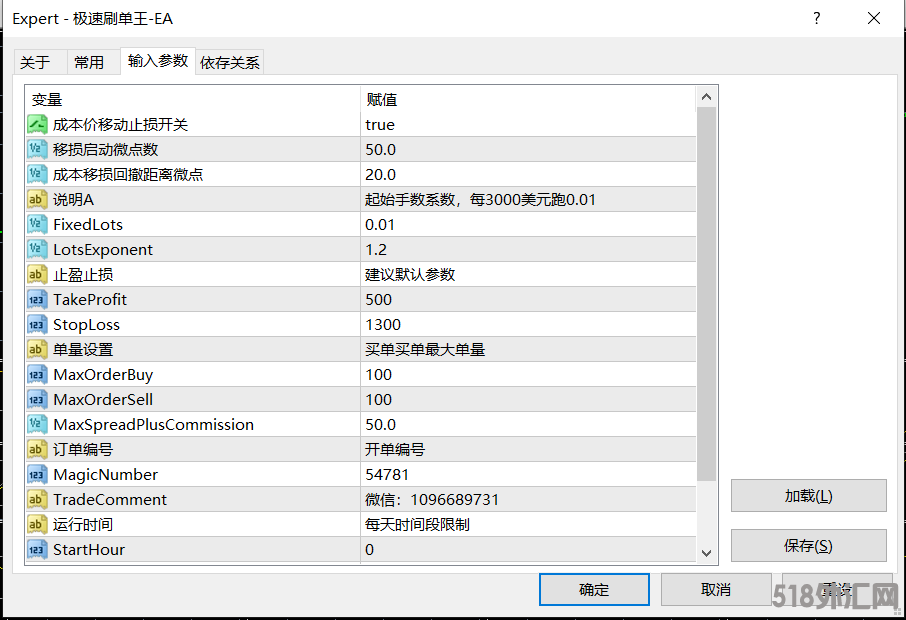Switch to the 常用 tab
Screen dimensions: 906x620
pos(91,61)
